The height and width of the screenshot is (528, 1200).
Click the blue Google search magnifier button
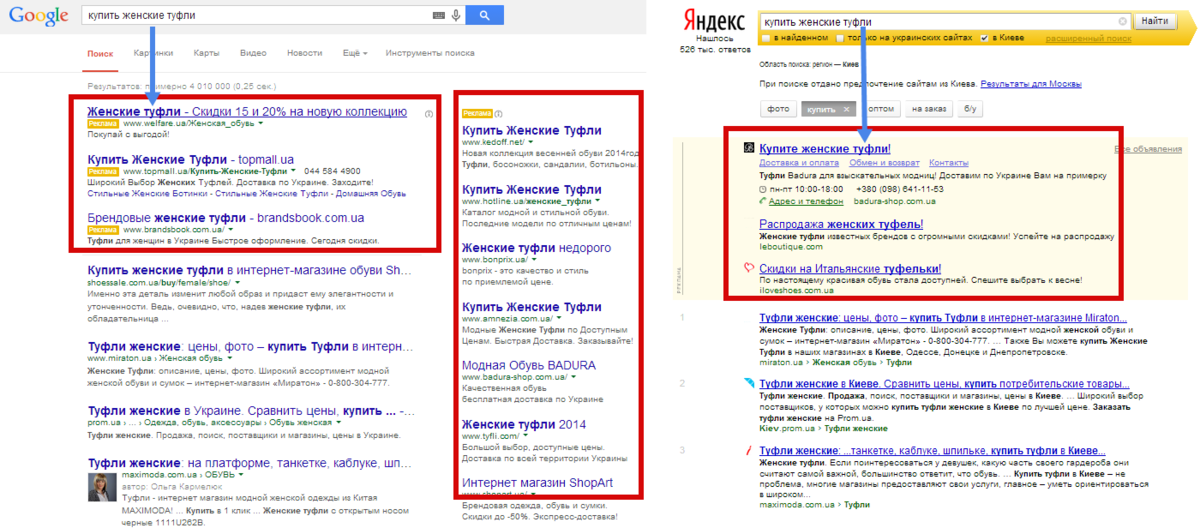(x=484, y=15)
